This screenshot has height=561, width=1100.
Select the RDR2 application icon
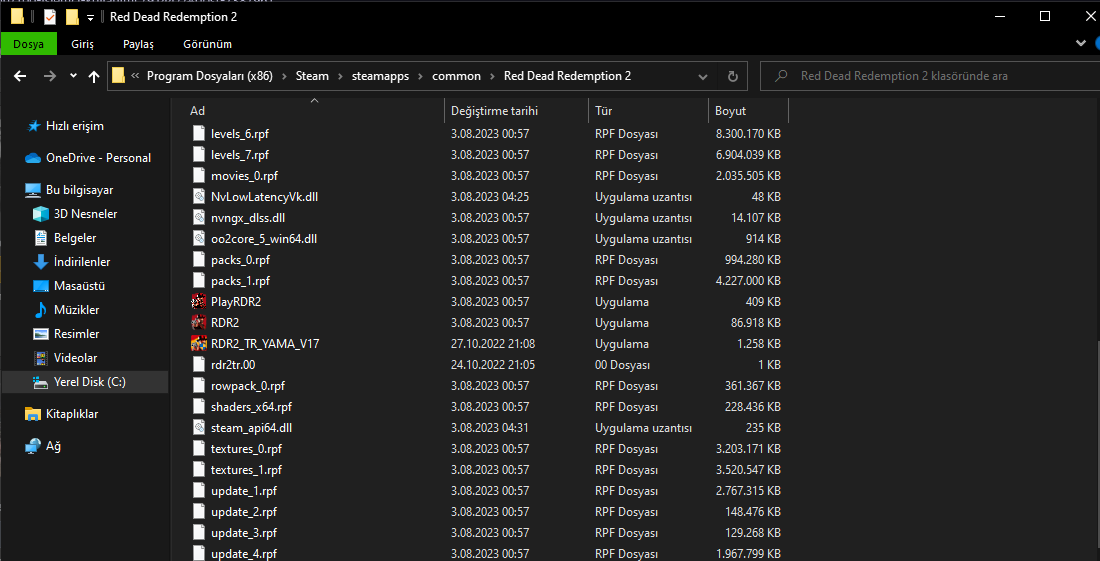point(198,322)
